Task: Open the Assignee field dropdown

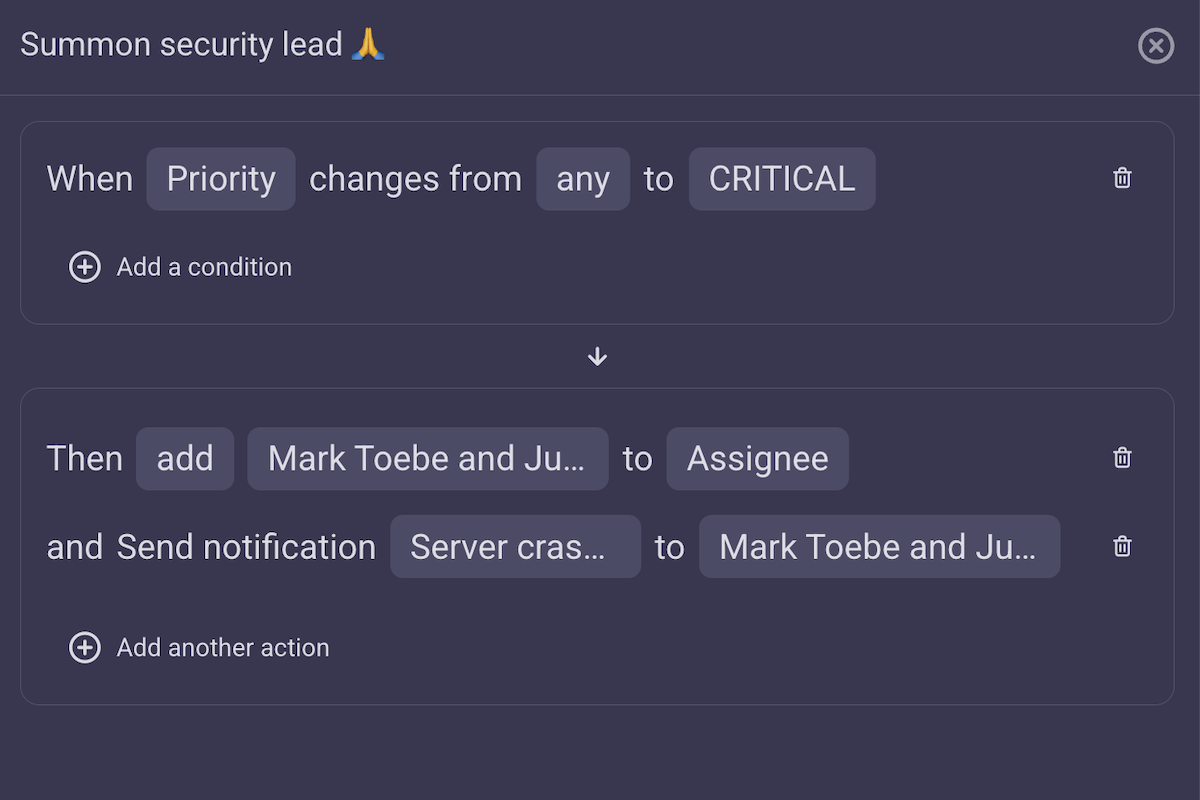Action: [x=757, y=459]
